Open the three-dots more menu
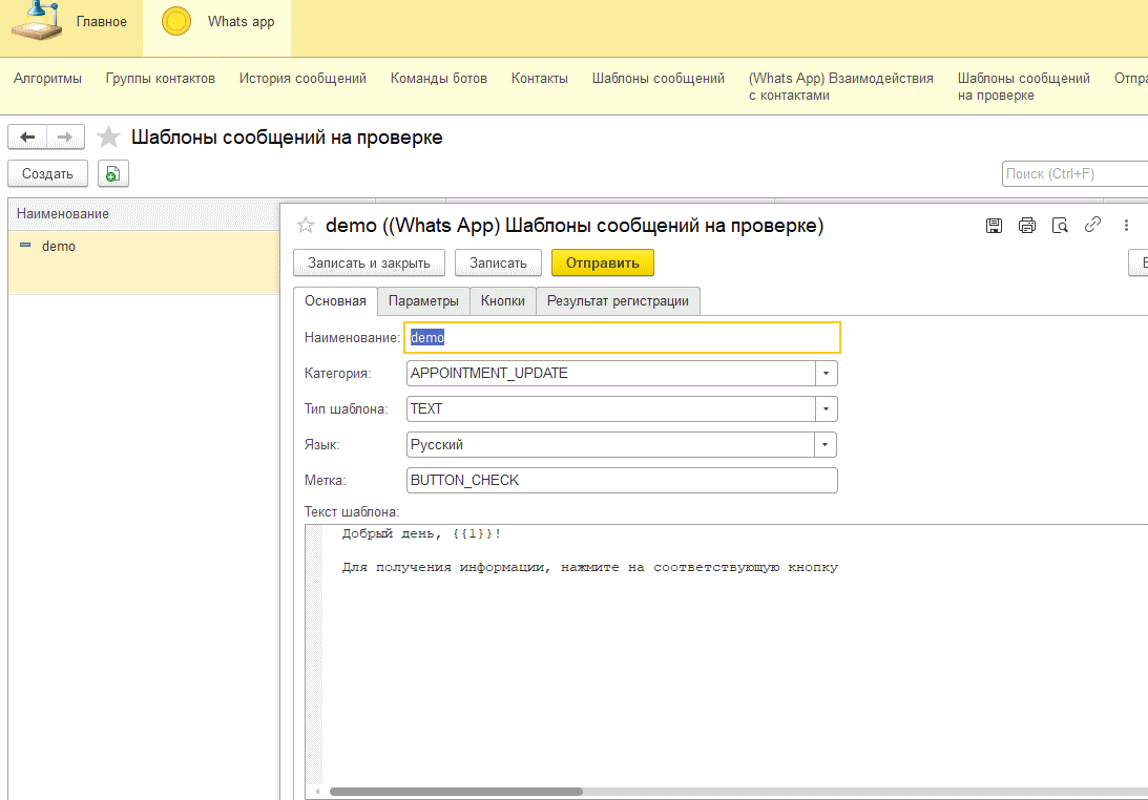Image resolution: width=1148 pixels, height=800 pixels. click(x=1126, y=225)
